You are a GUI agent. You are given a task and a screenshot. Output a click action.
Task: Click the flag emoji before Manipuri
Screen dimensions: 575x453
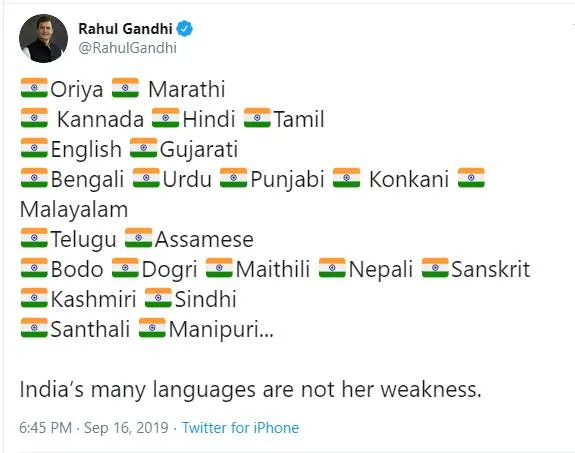(152, 328)
